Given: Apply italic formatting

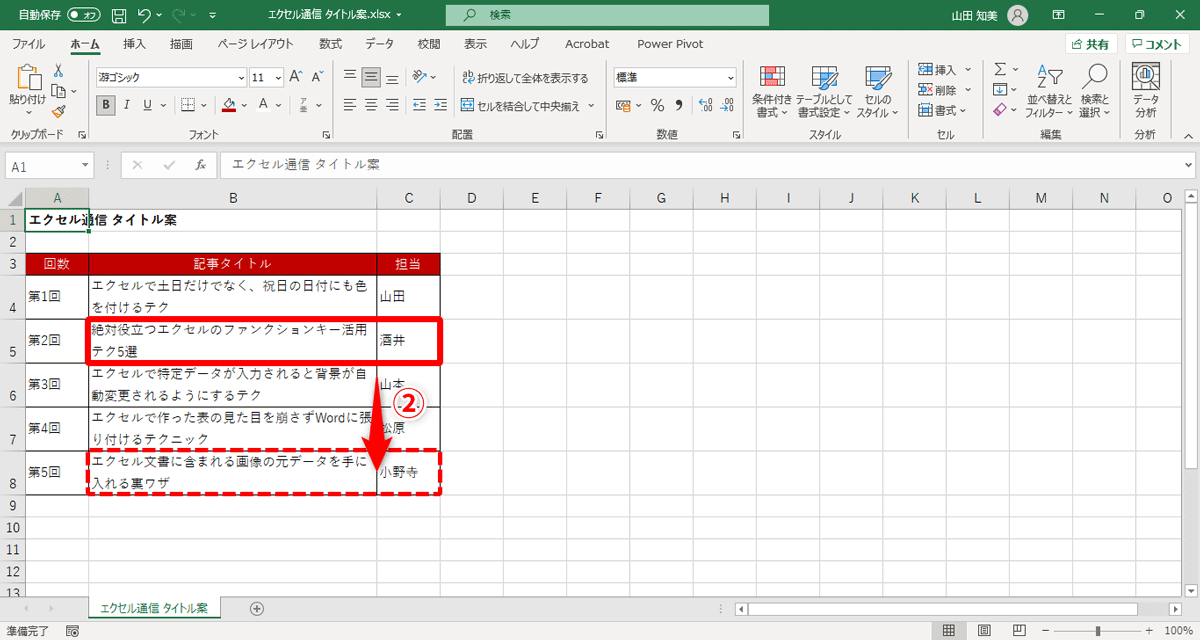Looking at the screenshot, I should (x=125, y=105).
